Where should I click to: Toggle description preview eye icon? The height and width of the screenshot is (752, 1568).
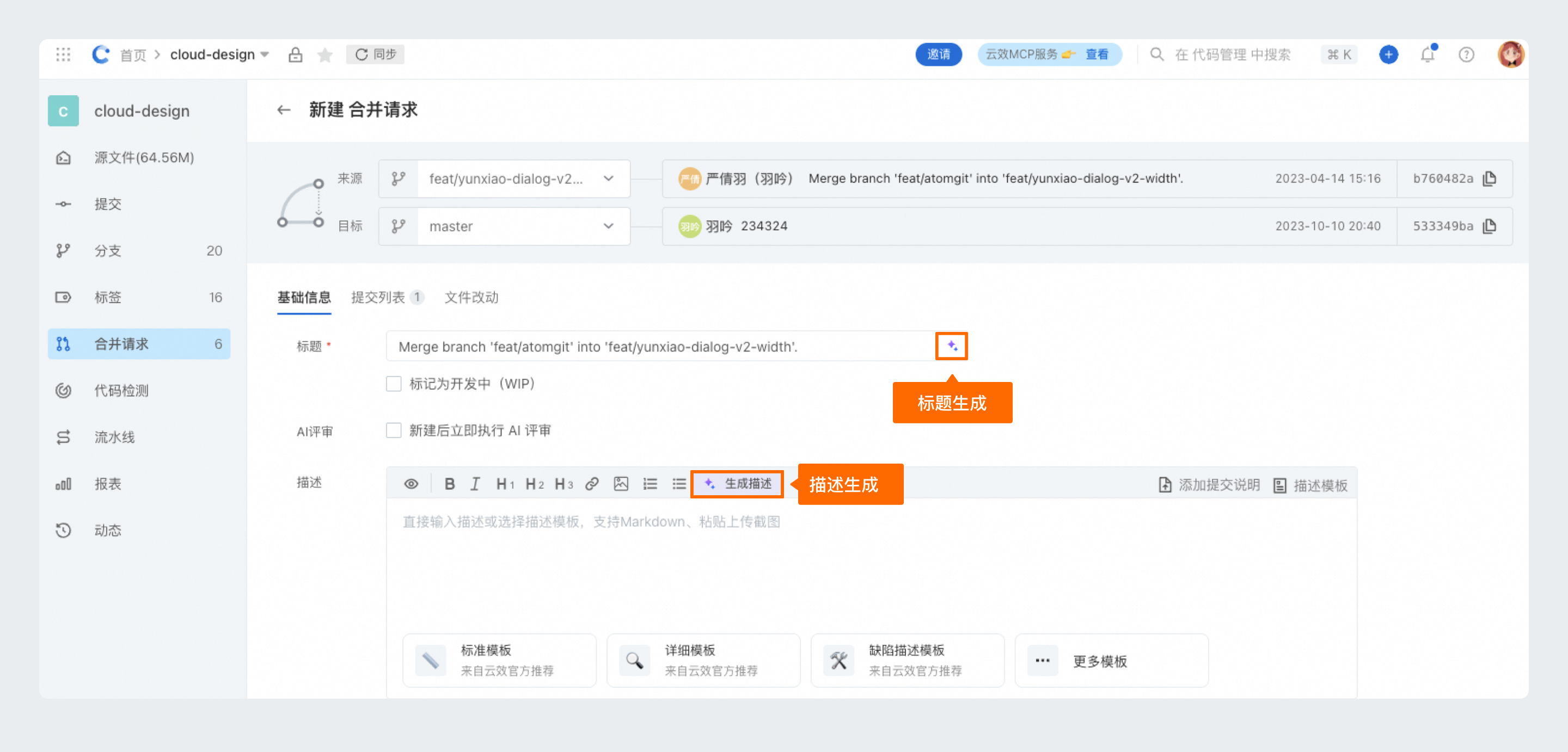click(411, 484)
